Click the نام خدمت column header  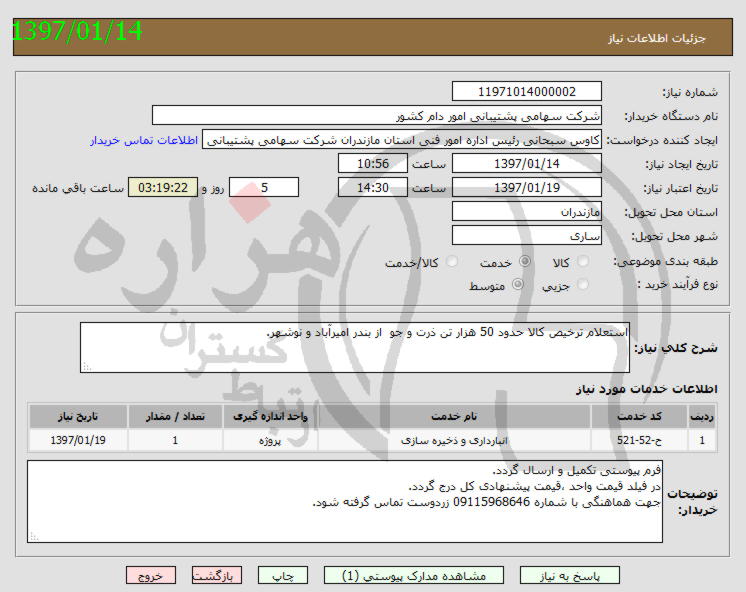click(x=454, y=416)
